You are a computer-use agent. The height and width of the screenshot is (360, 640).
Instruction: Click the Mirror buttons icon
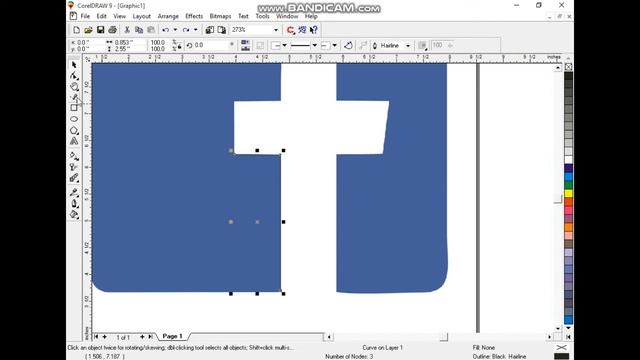pos(245,45)
